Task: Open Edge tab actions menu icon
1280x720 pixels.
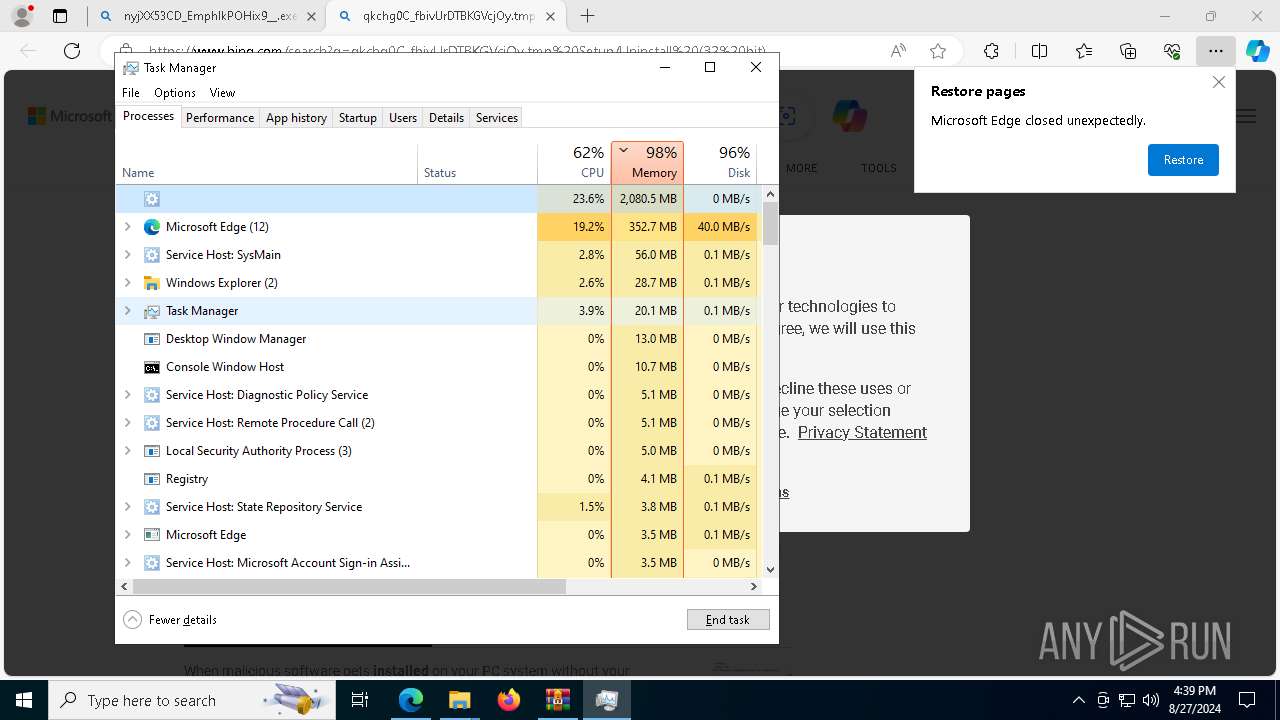Action: (60, 16)
